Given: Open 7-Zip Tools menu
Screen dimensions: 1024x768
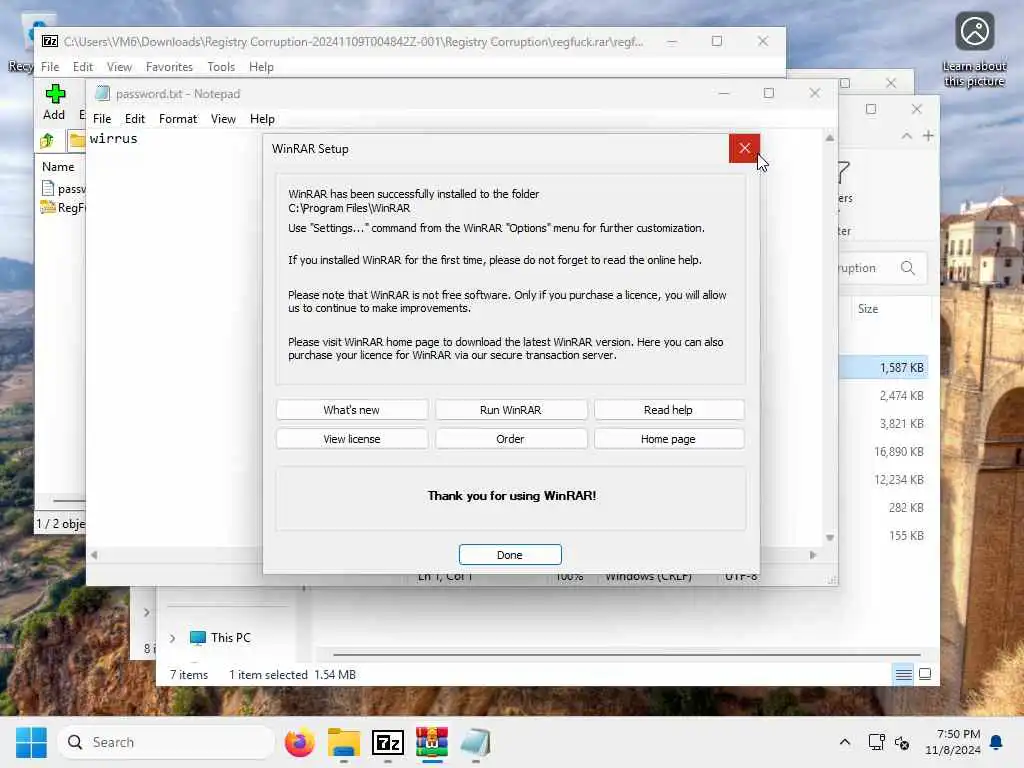Looking at the screenshot, I should point(221,67).
